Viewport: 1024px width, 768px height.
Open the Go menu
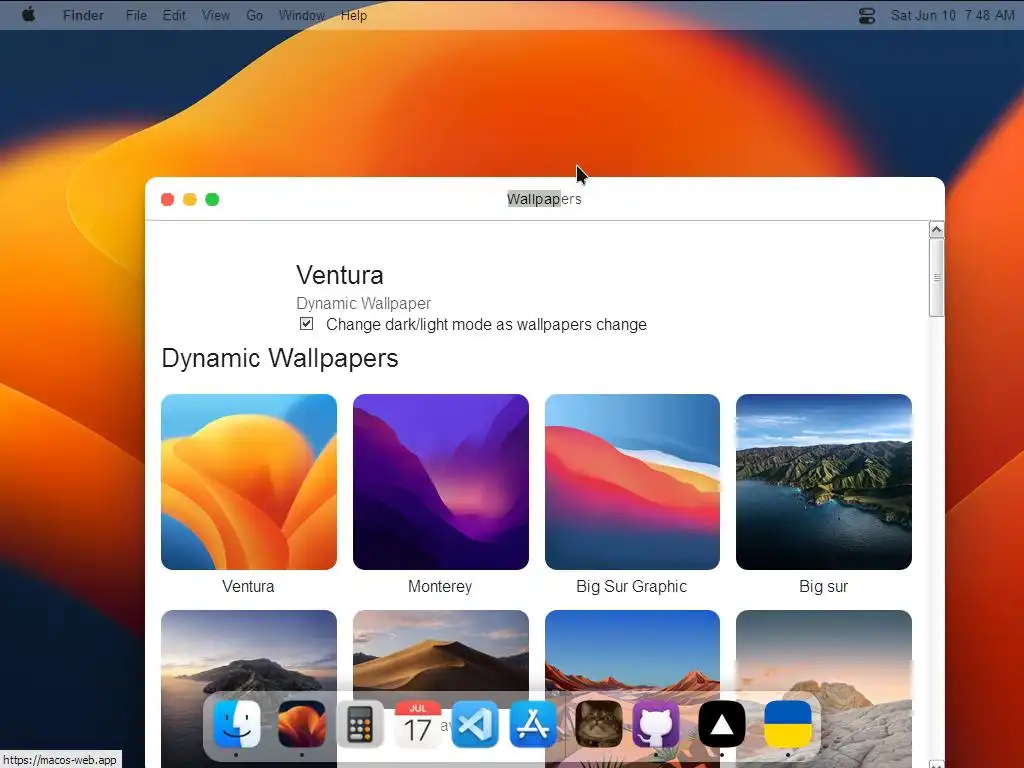pos(254,15)
